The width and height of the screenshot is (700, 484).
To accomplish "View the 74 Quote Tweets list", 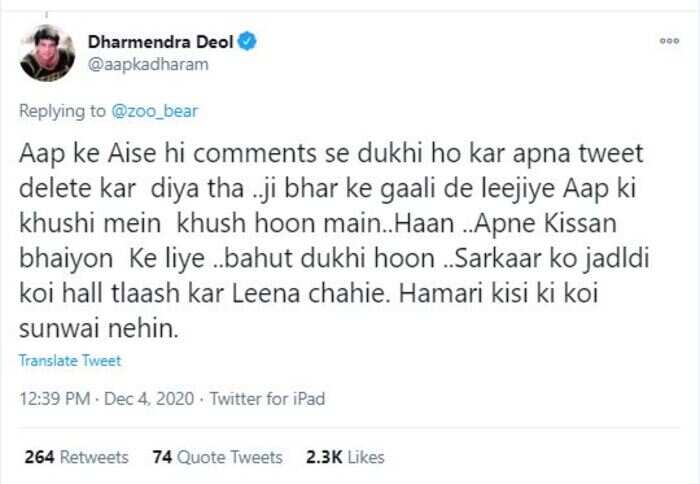I will [217, 457].
